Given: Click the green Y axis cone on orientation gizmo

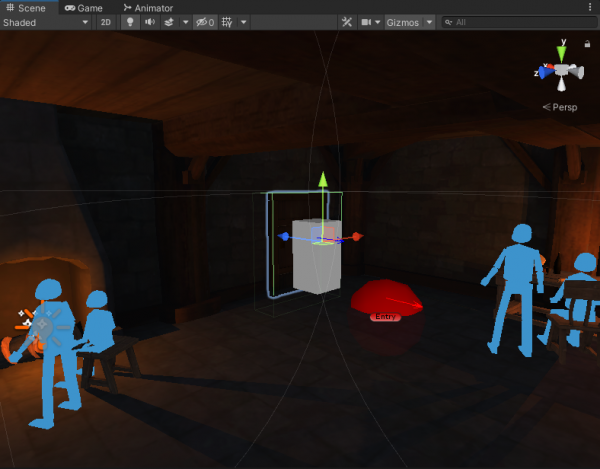Looking at the screenshot, I should [x=561, y=53].
